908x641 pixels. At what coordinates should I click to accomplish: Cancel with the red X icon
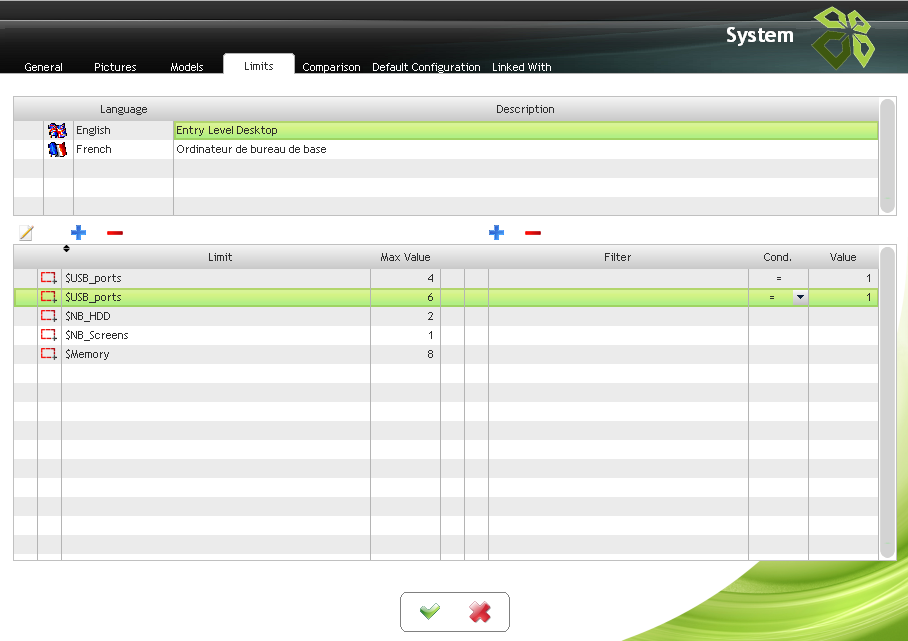point(480,612)
